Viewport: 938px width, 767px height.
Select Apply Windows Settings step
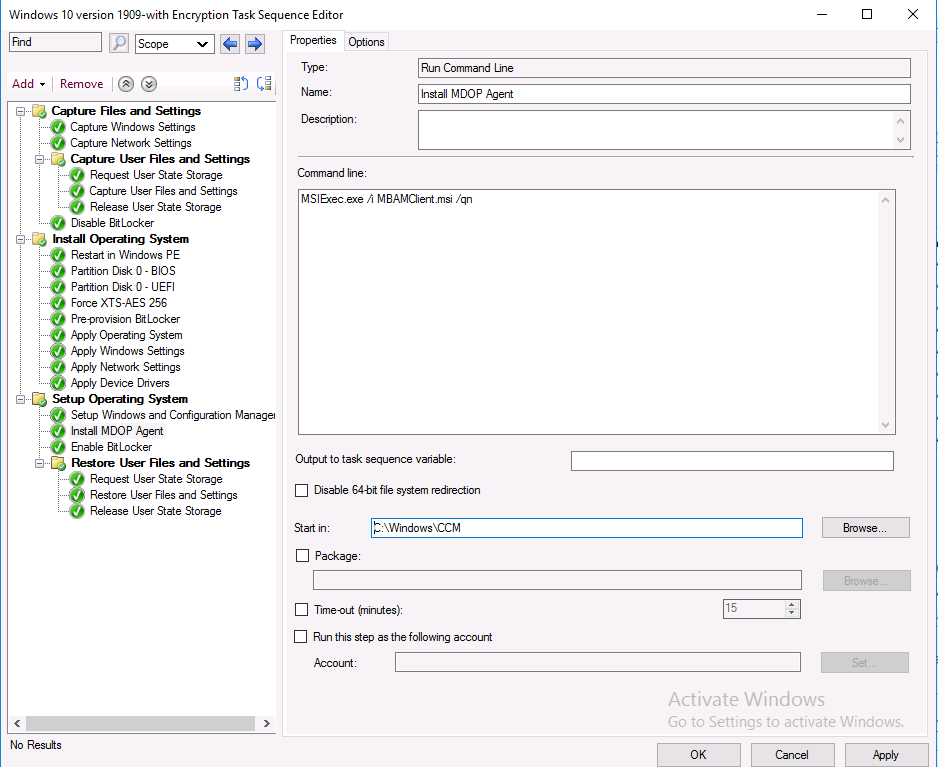click(x=127, y=351)
